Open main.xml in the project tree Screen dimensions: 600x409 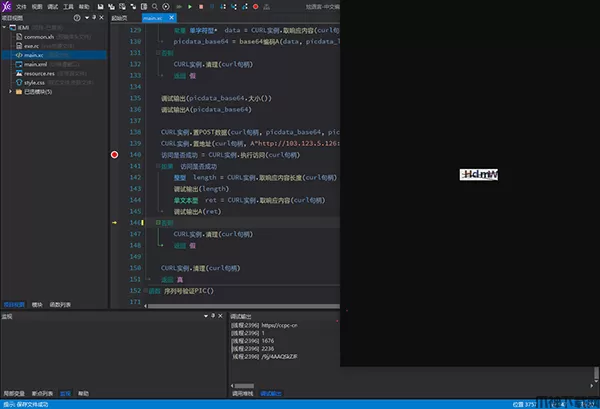pos(36,63)
